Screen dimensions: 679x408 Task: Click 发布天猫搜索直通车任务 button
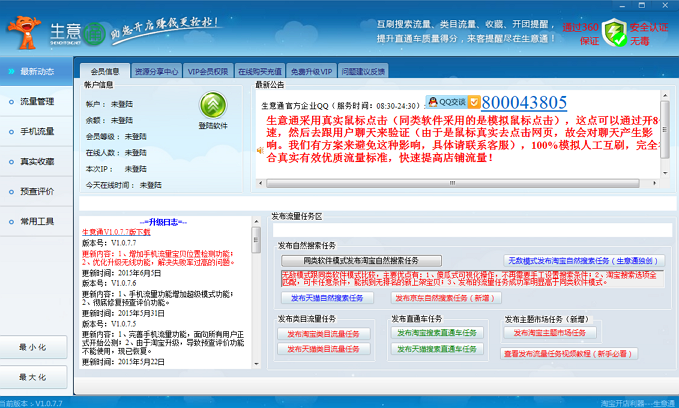click(437, 349)
